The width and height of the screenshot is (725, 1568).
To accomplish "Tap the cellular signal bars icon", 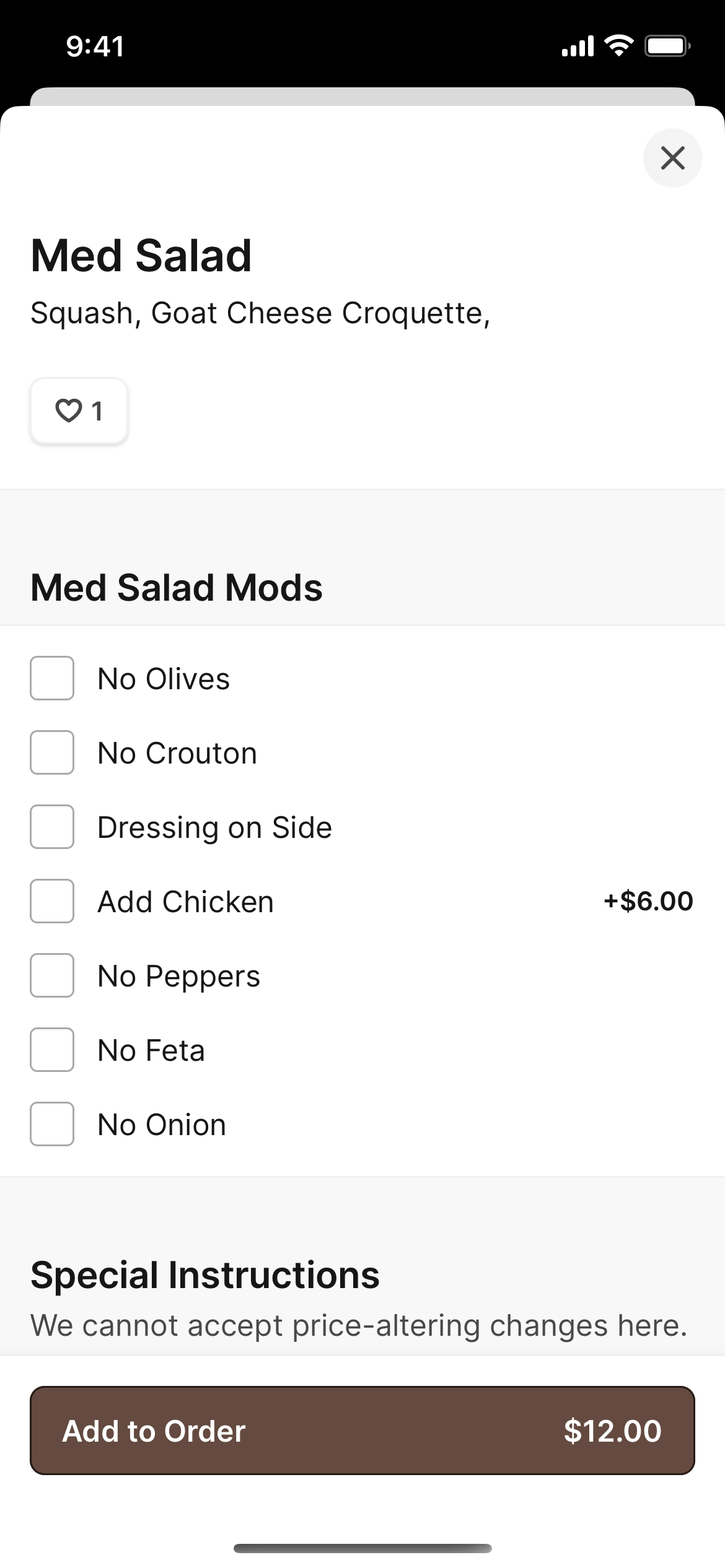I will click(578, 46).
